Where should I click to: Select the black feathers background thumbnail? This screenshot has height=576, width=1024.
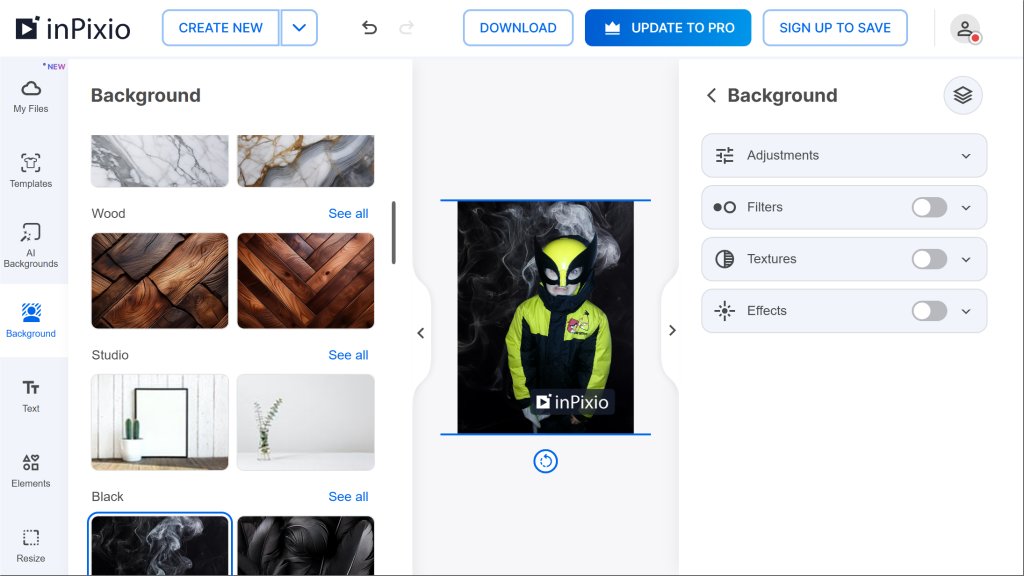[306, 546]
